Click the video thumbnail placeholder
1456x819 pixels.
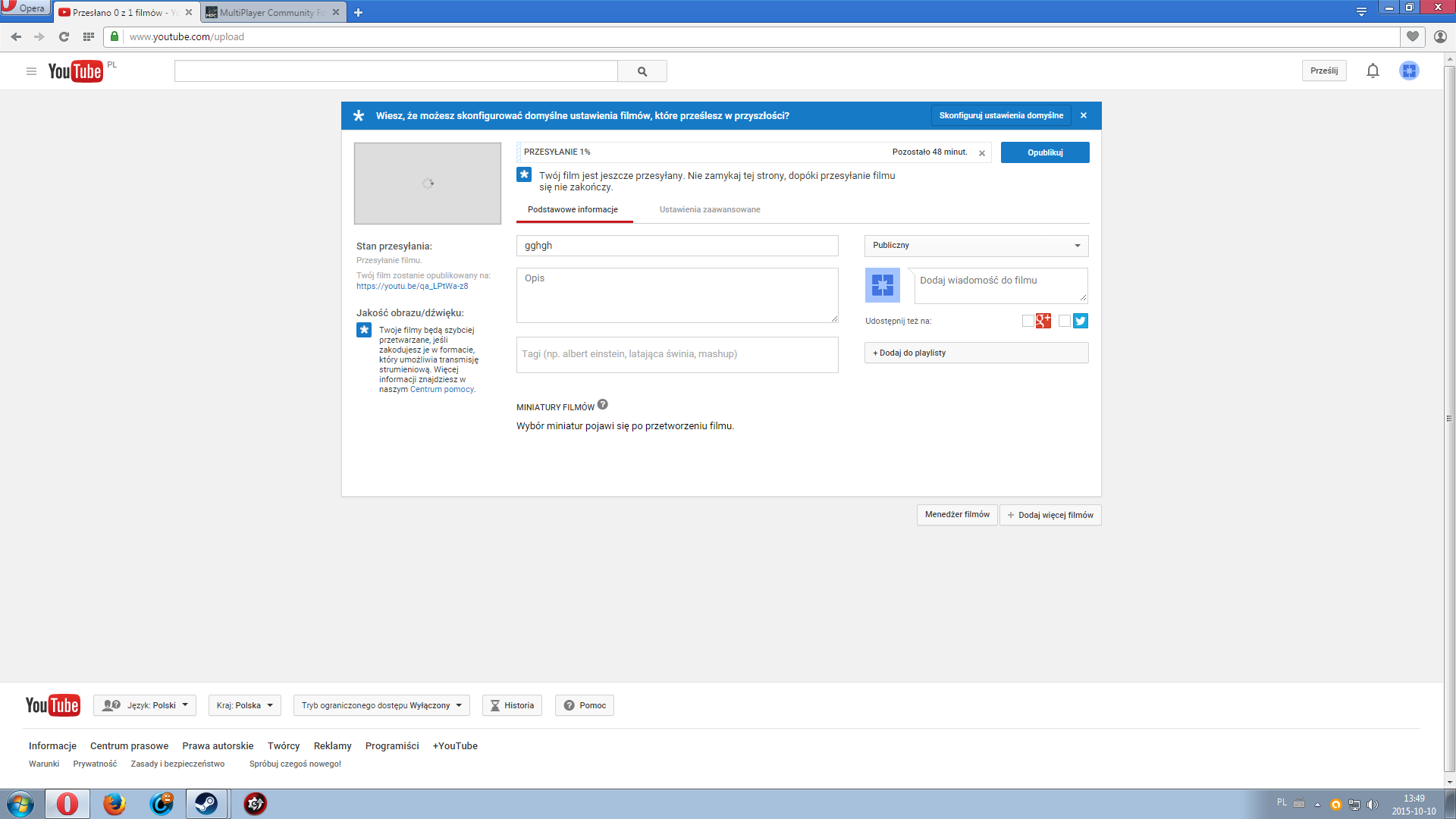[428, 184]
